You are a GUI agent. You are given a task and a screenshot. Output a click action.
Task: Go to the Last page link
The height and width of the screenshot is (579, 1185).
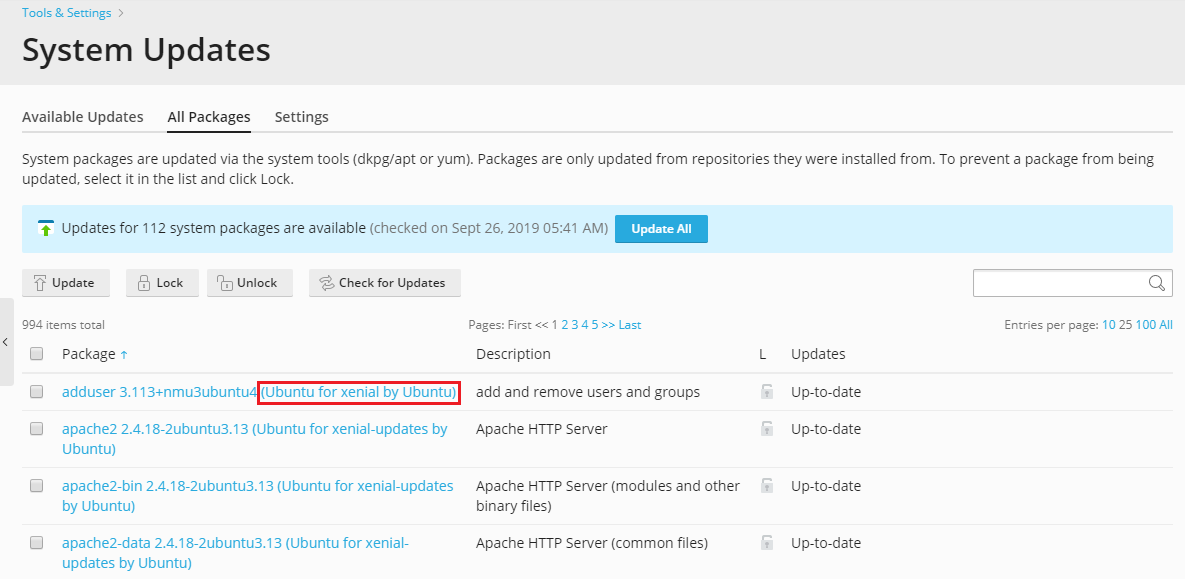tap(630, 325)
